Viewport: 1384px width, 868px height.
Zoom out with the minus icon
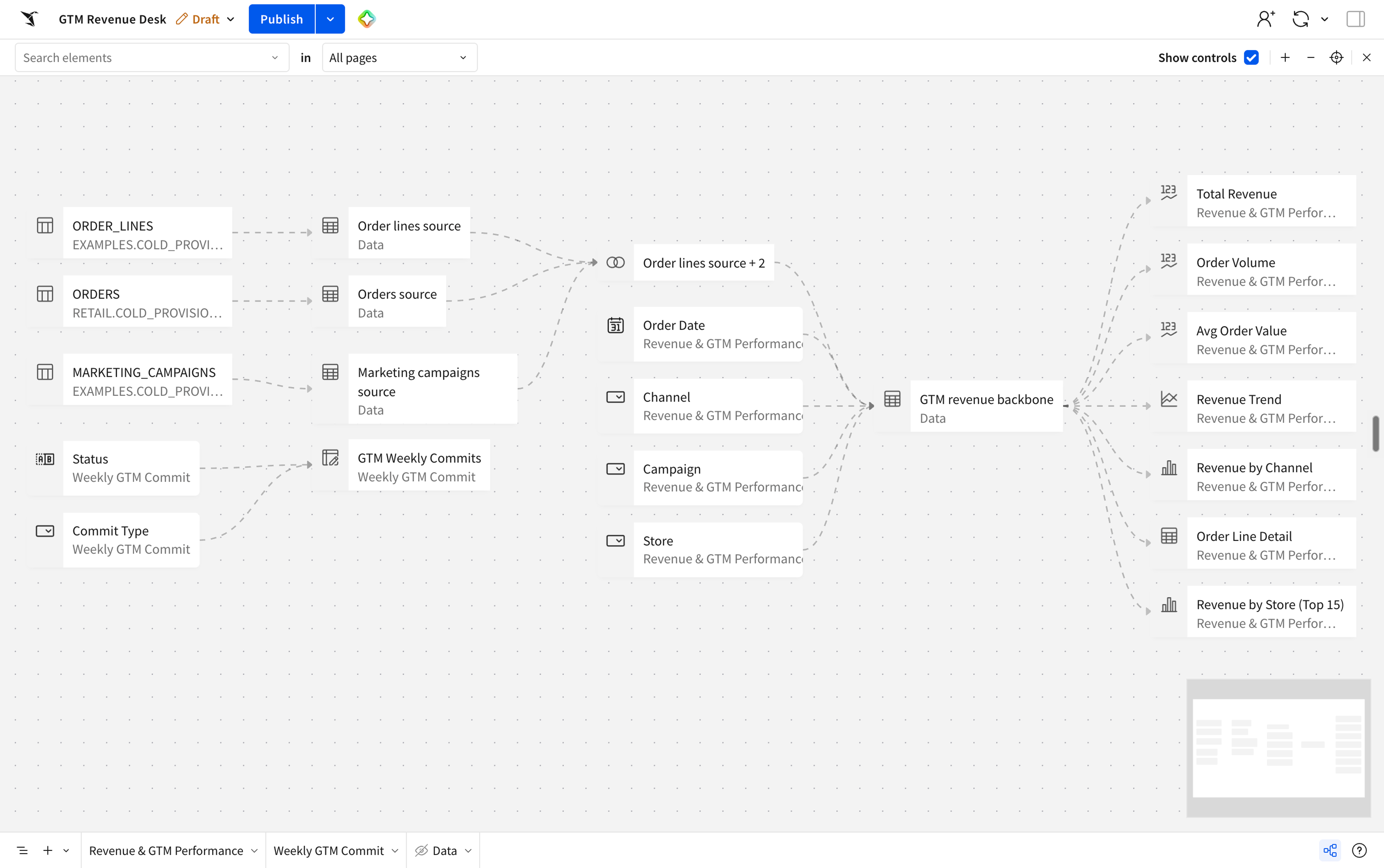1310,57
